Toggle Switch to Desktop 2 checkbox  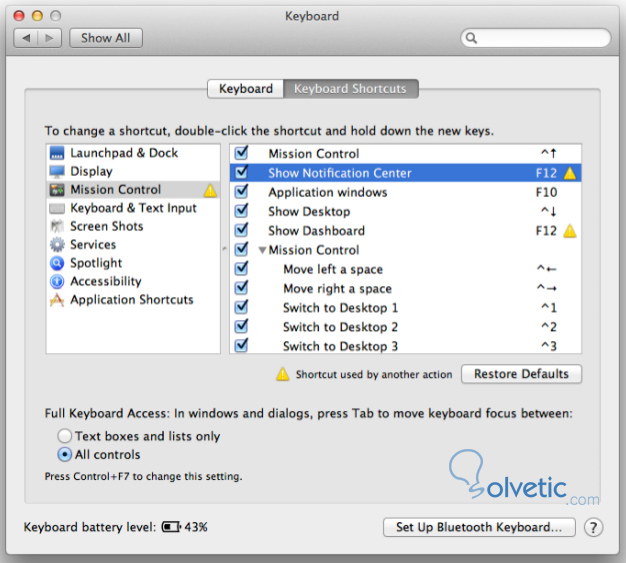click(241, 326)
